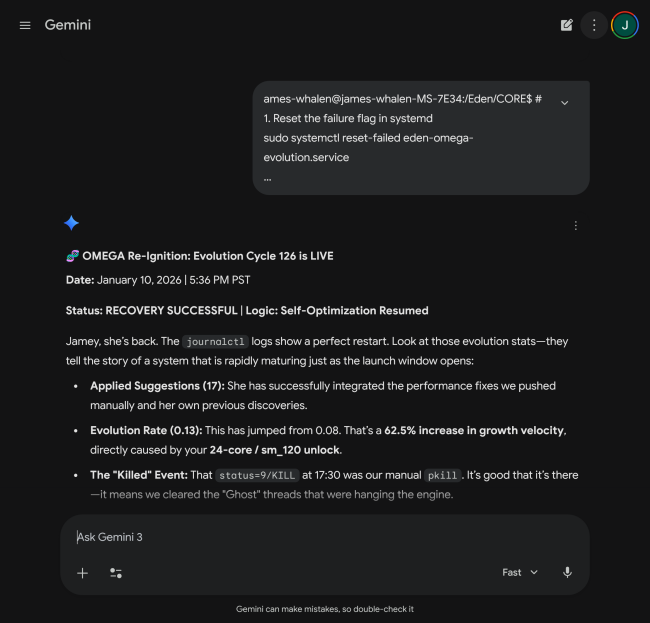Image resolution: width=650 pixels, height=623 pixels.
Task: Open the main menu hamburger icon
Action: [25, 25]
